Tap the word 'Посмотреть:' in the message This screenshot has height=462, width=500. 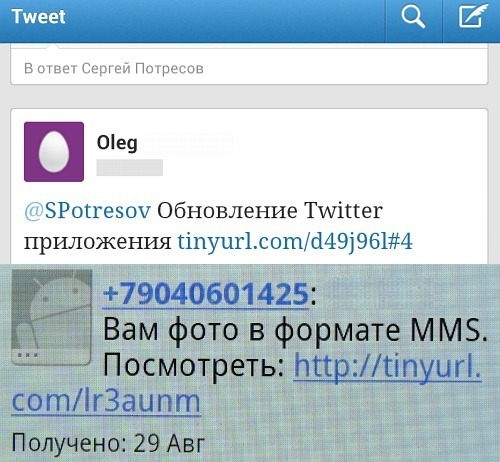click(194, 365)
